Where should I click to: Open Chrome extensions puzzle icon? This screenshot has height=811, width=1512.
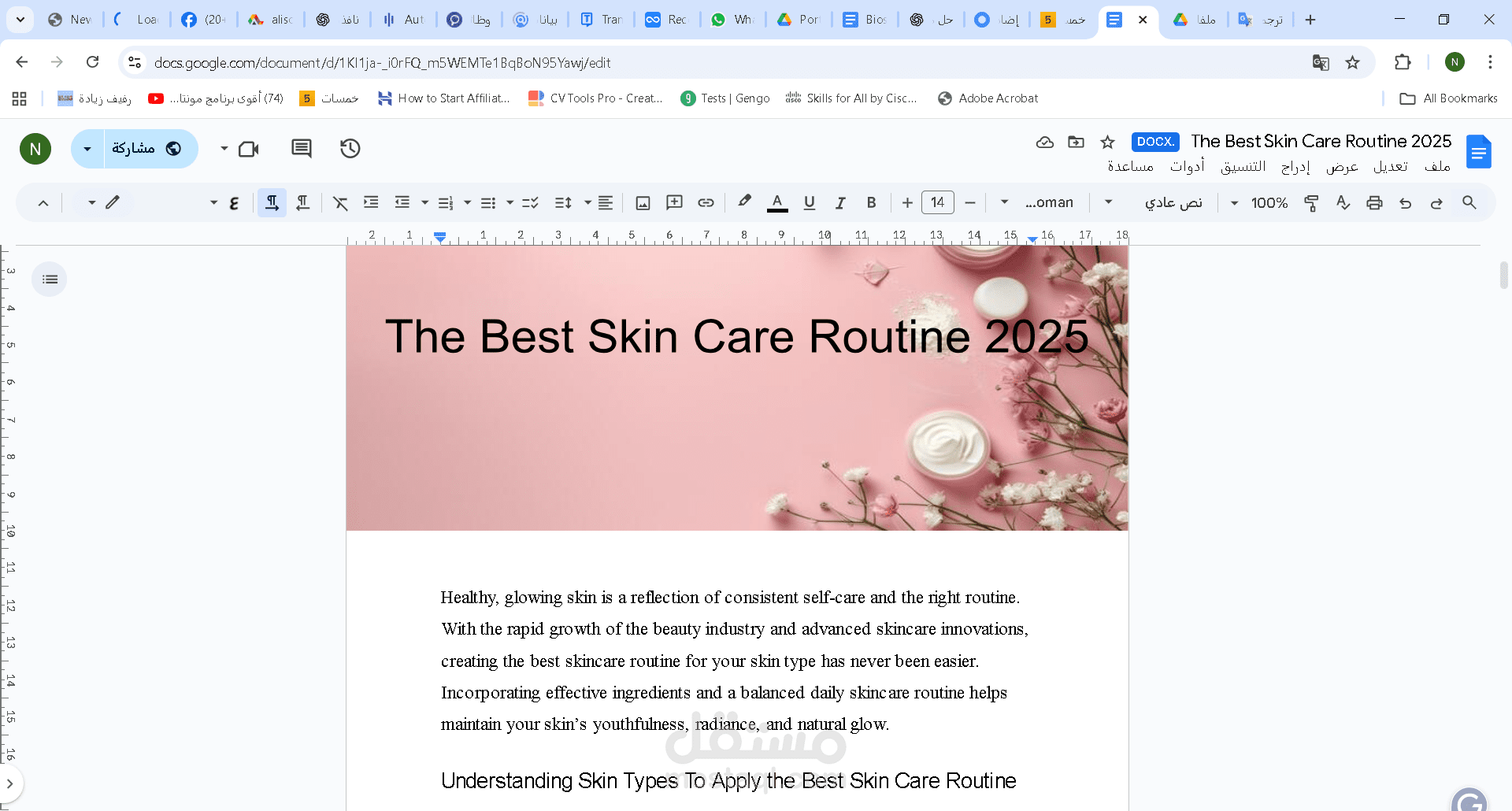[1403, 62]
